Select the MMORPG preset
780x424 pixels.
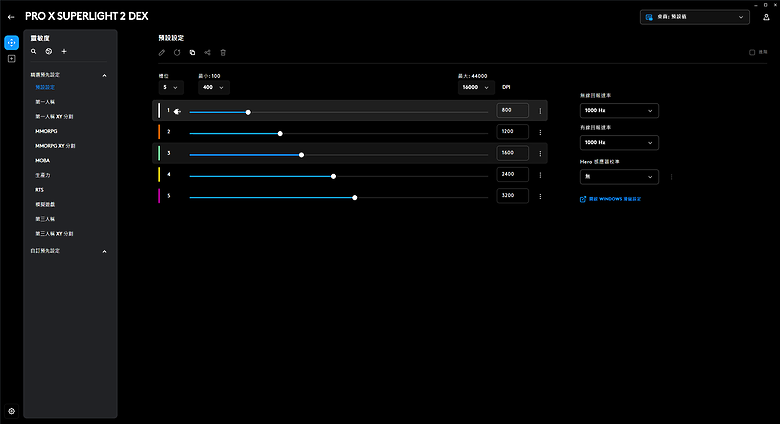[x=46, y=131]
